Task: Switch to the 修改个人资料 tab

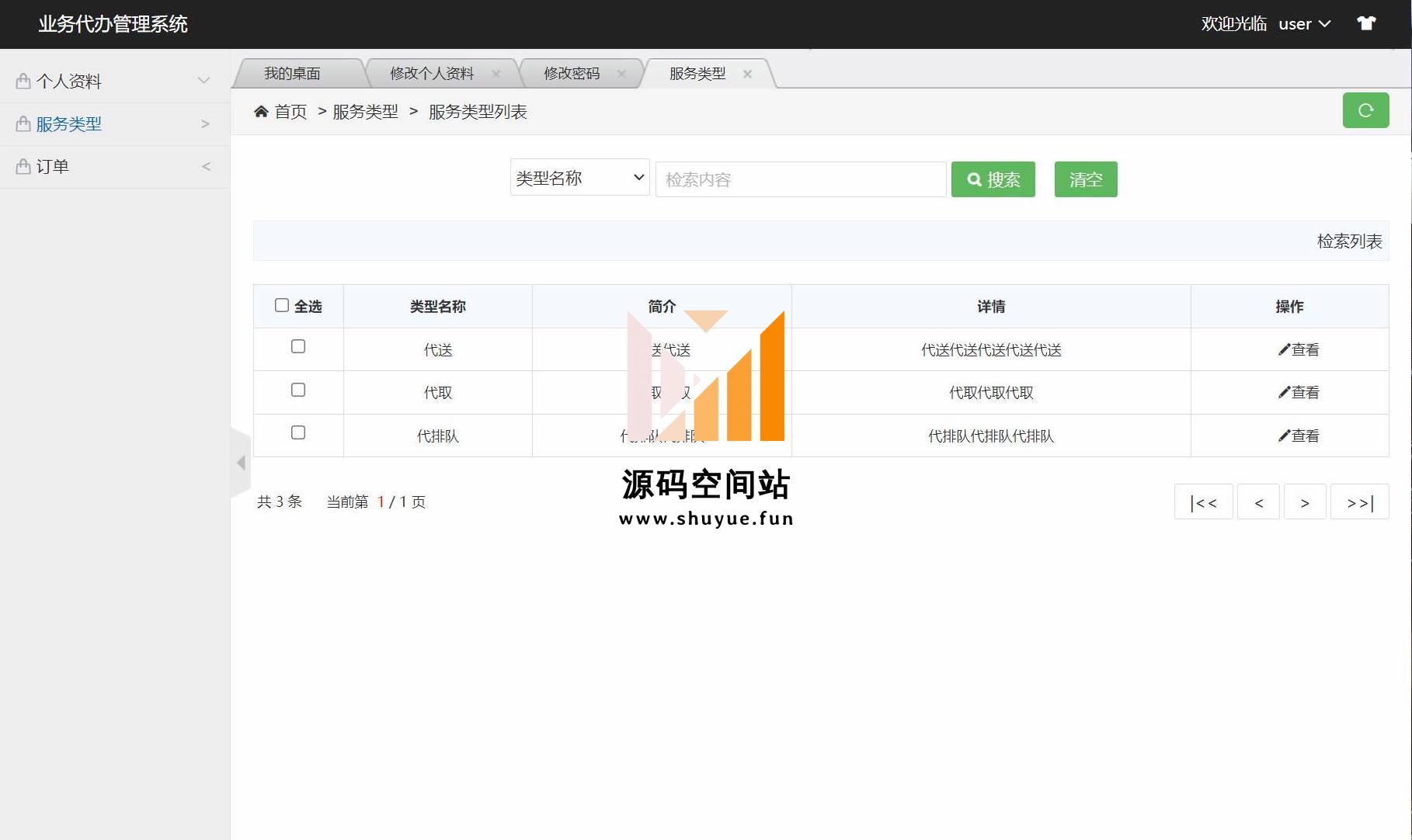Action: 432,74
